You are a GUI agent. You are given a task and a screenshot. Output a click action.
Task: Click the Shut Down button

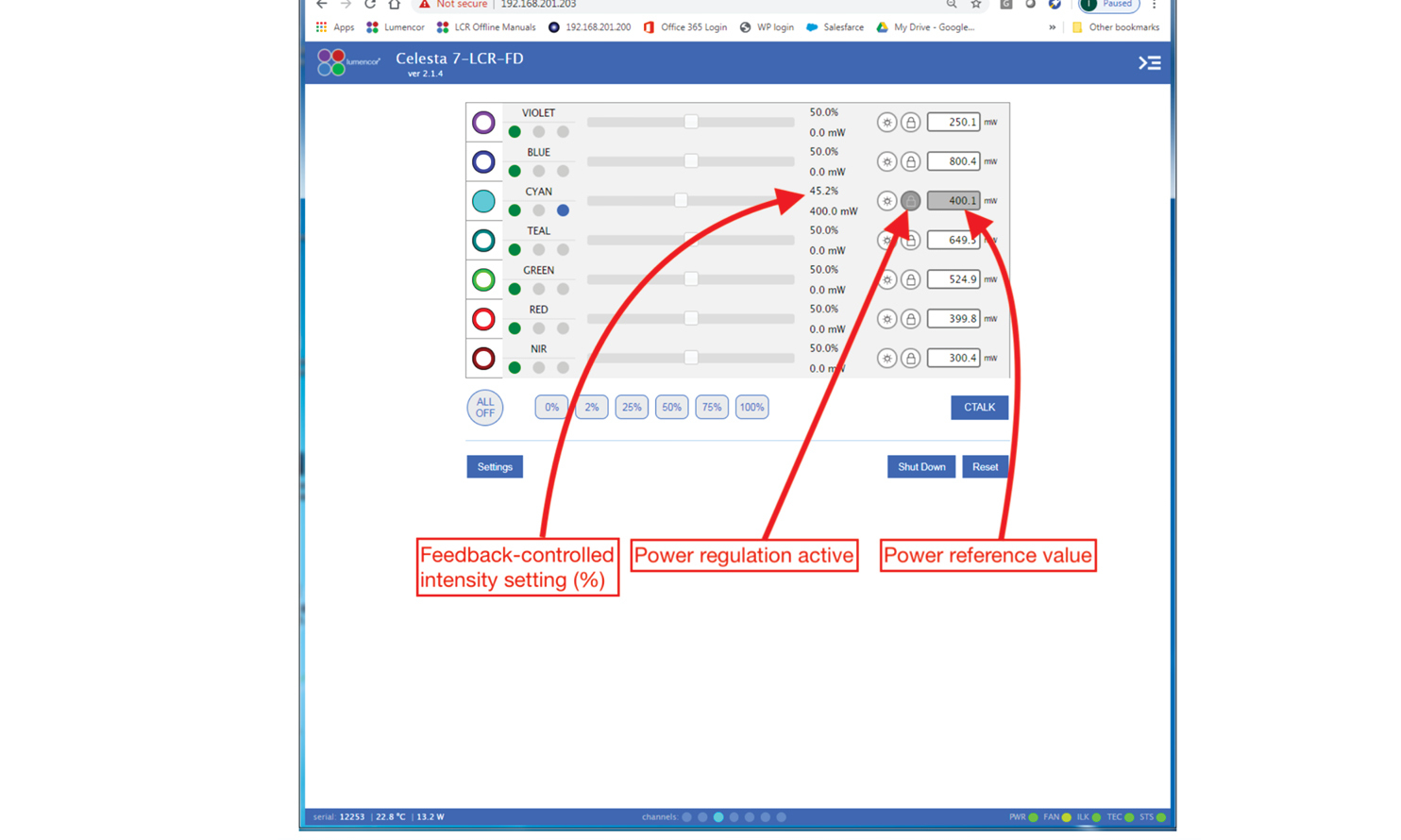coord(920,467)
